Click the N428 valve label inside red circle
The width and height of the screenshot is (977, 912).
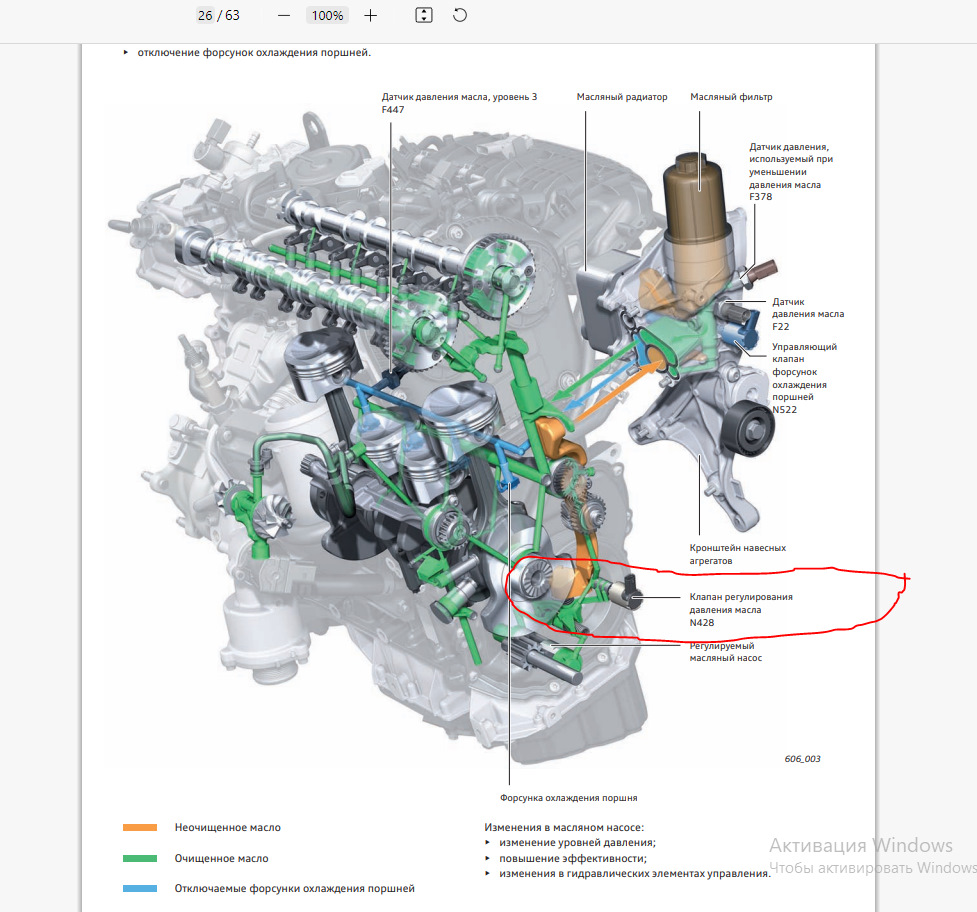[740, 609]
